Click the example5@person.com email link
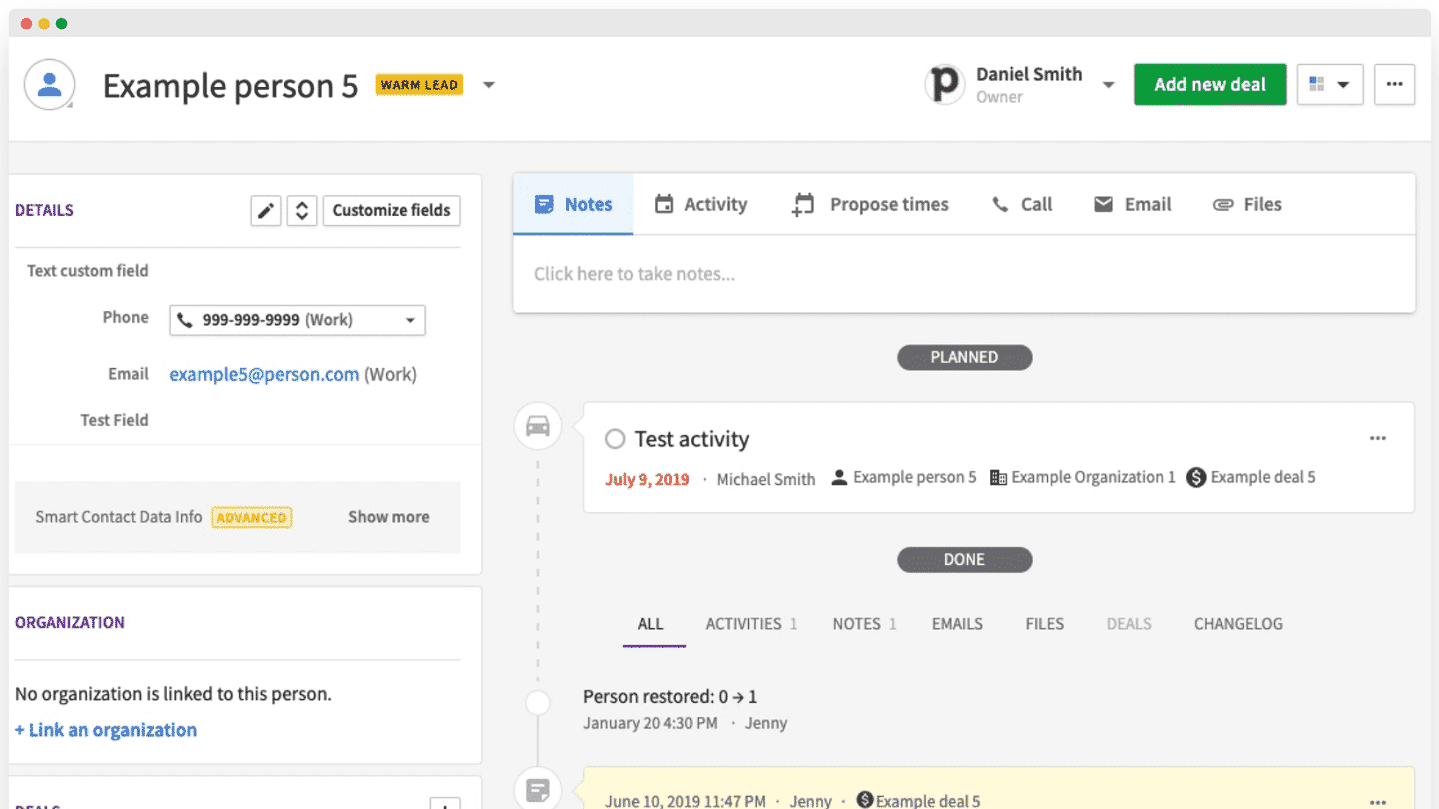The image size is (1439, 809). 264,375
